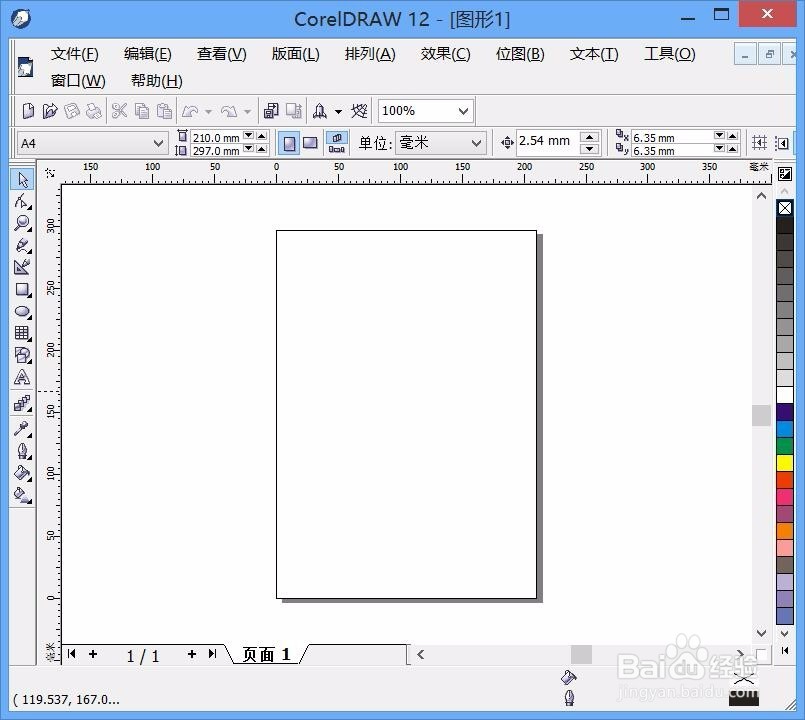Expand the application launcher dropdown arrow
This screenshot has width=805, height=720.
338,111
